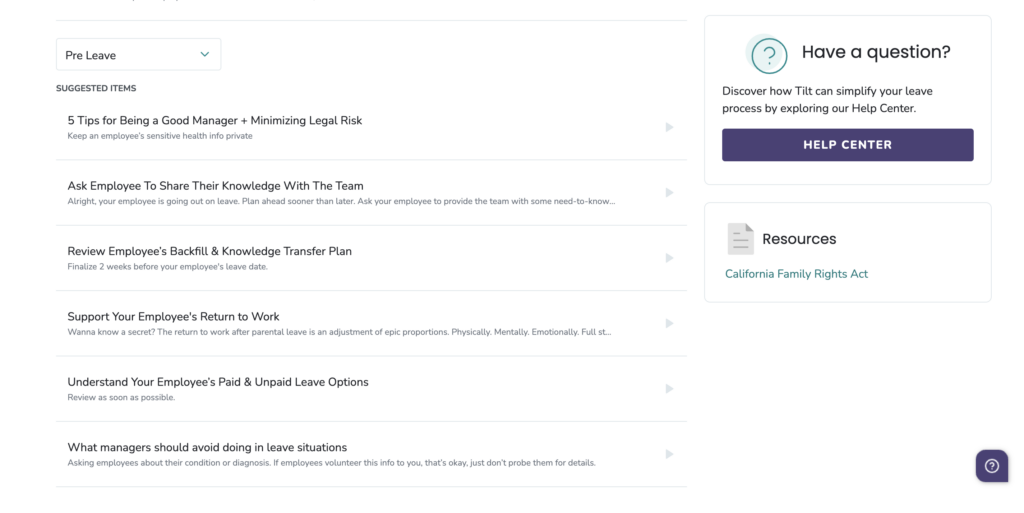Image resolution: width=1024 pixels, height=513 pixels.
Task: Expand arrow for Understand Paid & Unpaid Leave Options
Action: click(669, 388)
